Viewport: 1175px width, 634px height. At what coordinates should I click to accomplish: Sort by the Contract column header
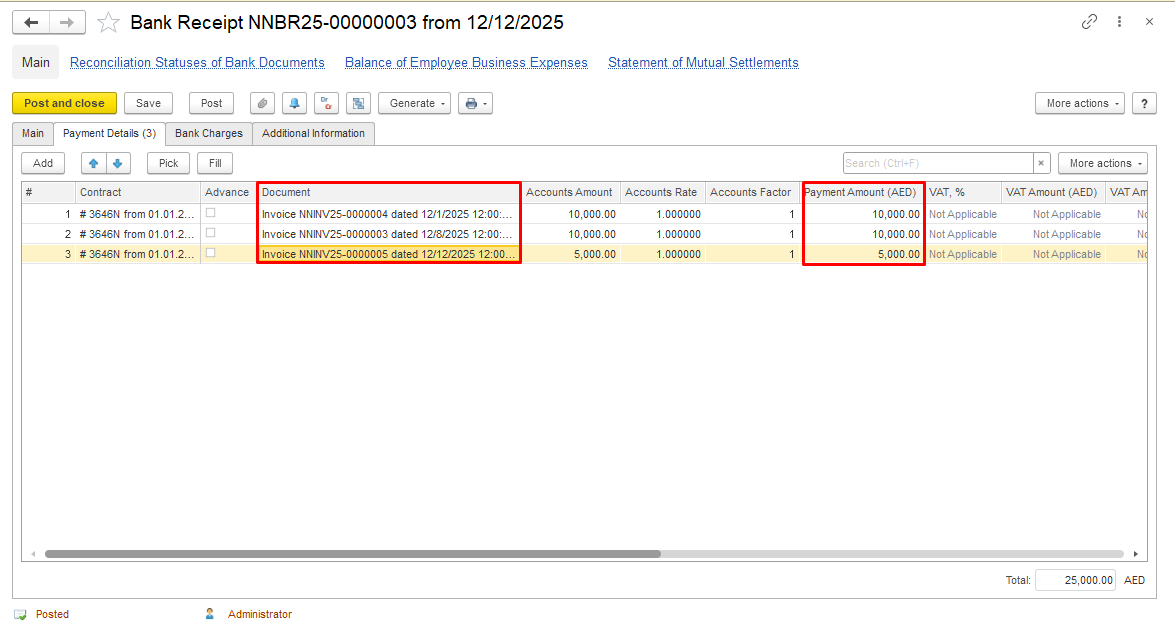[x=137, y=193]
